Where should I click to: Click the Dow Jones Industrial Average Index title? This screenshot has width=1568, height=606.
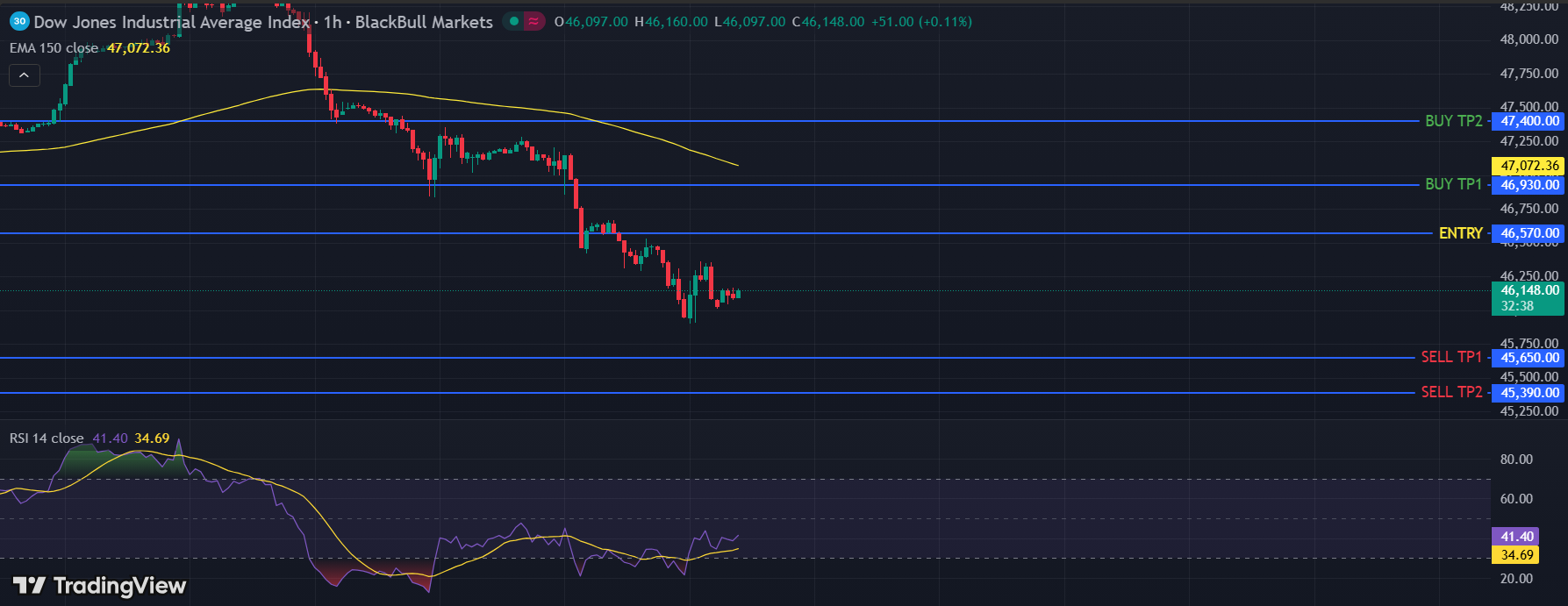[171, 22]
